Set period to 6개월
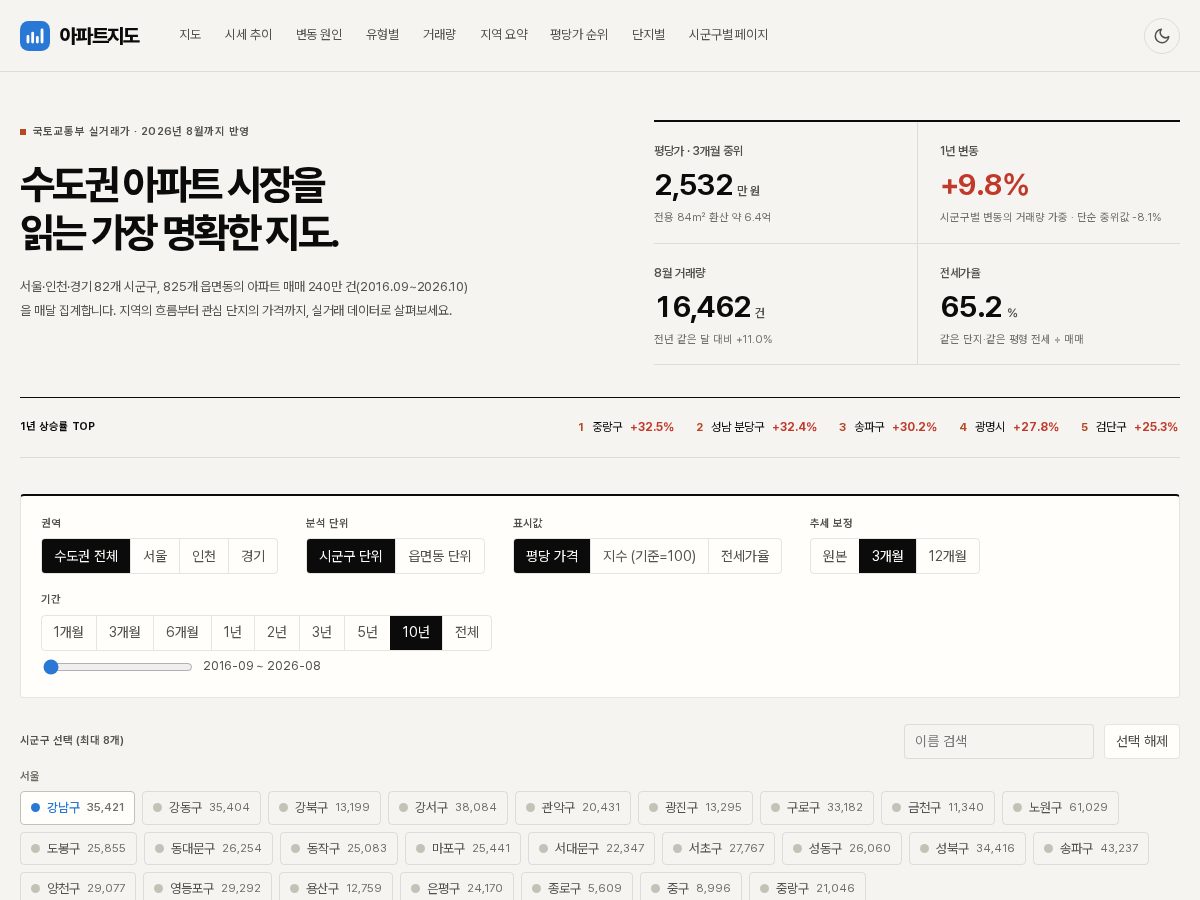This screenshot has height=900, width=1200. [182, 633]
